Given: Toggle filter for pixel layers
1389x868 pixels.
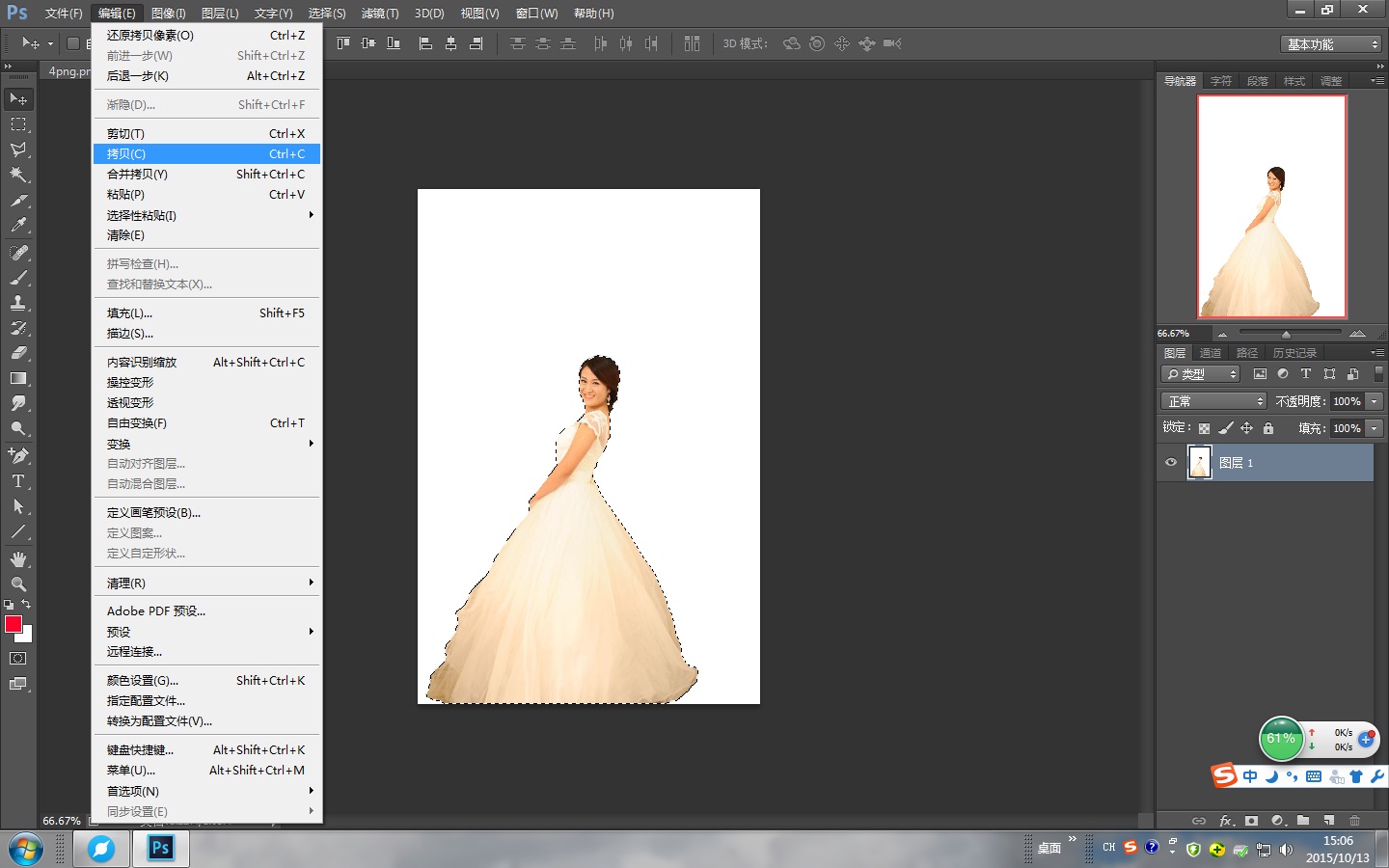Looking at the screenshot, I should (x=1260, y=374).
